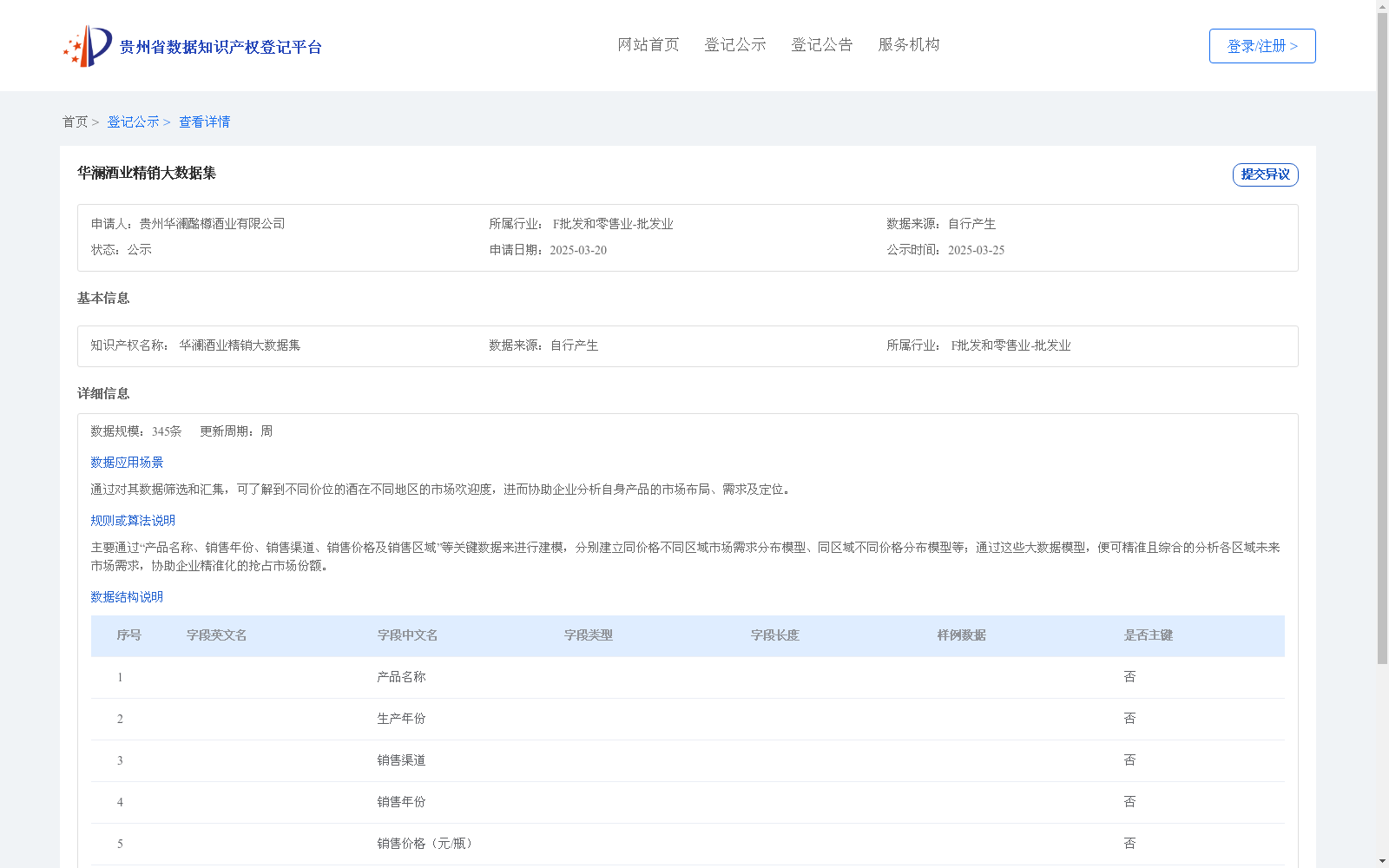Select 服务机构 in the top navigation

(x=909, y=44)
